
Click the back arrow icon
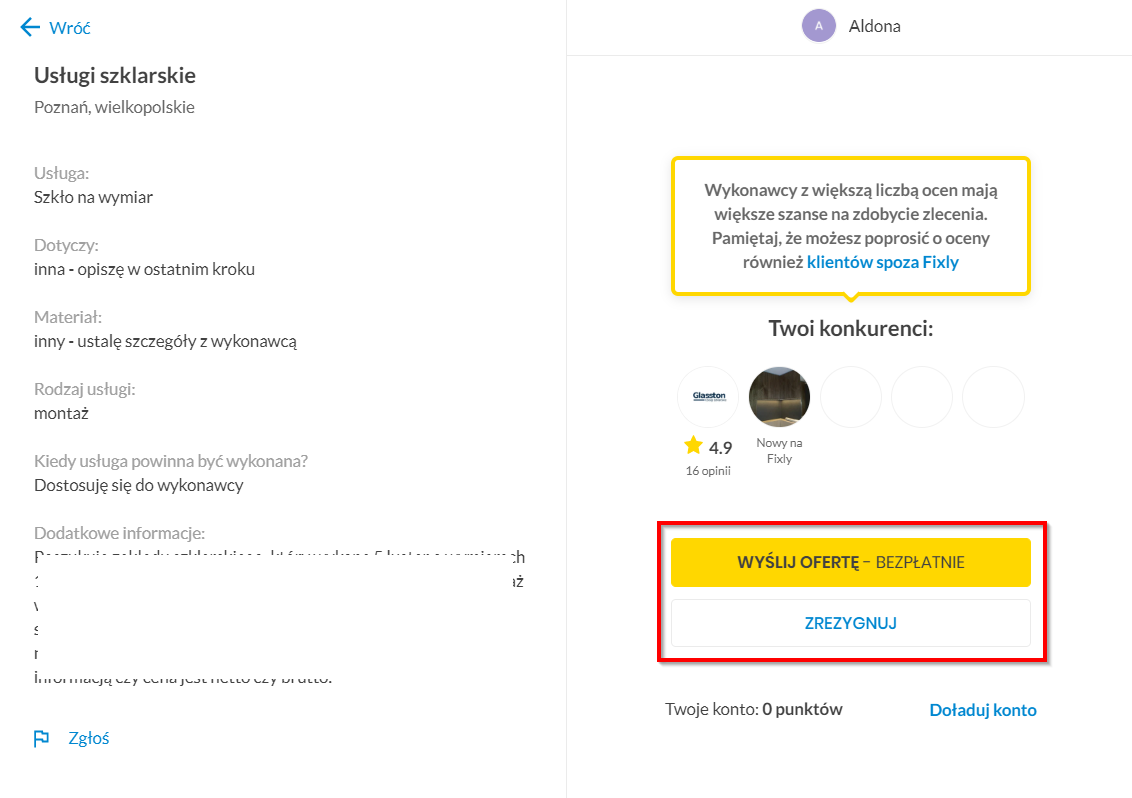click(x=30, y=27)
